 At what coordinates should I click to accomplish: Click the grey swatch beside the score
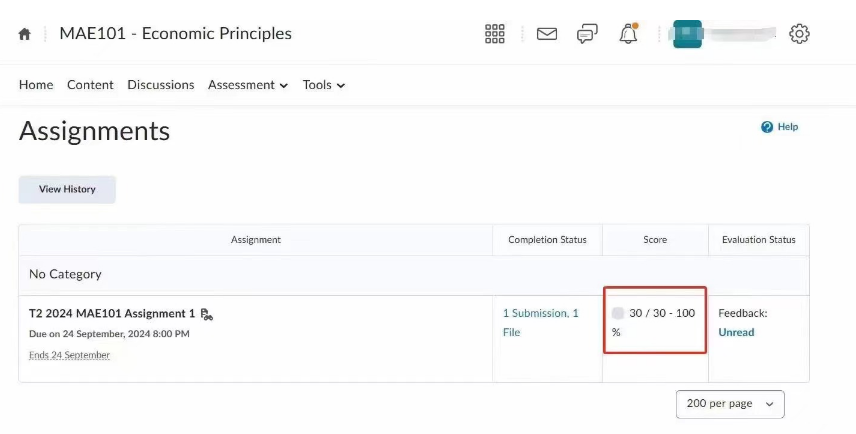click(618, 314)
